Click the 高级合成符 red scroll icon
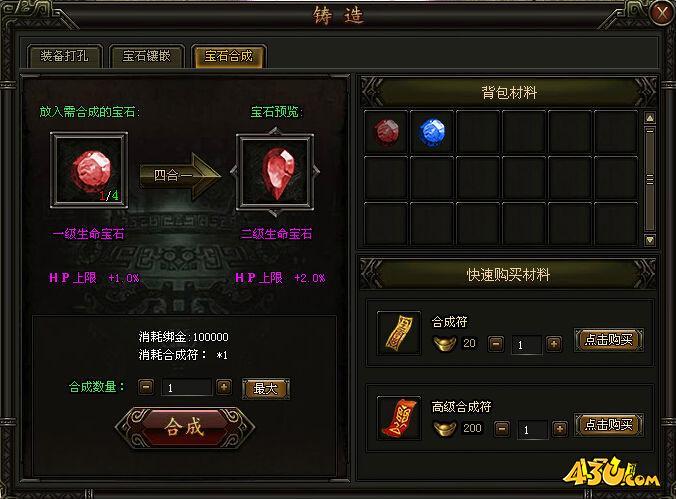Viewport: 676px width, 499px height. [399, 417]
